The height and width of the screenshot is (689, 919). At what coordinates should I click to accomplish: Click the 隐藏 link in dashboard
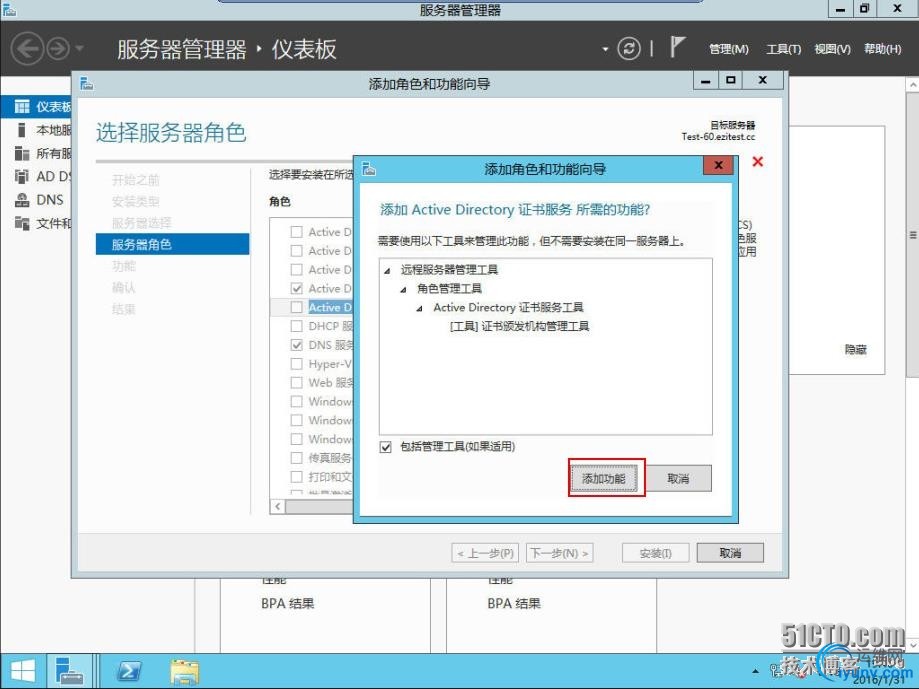(855, 350)
